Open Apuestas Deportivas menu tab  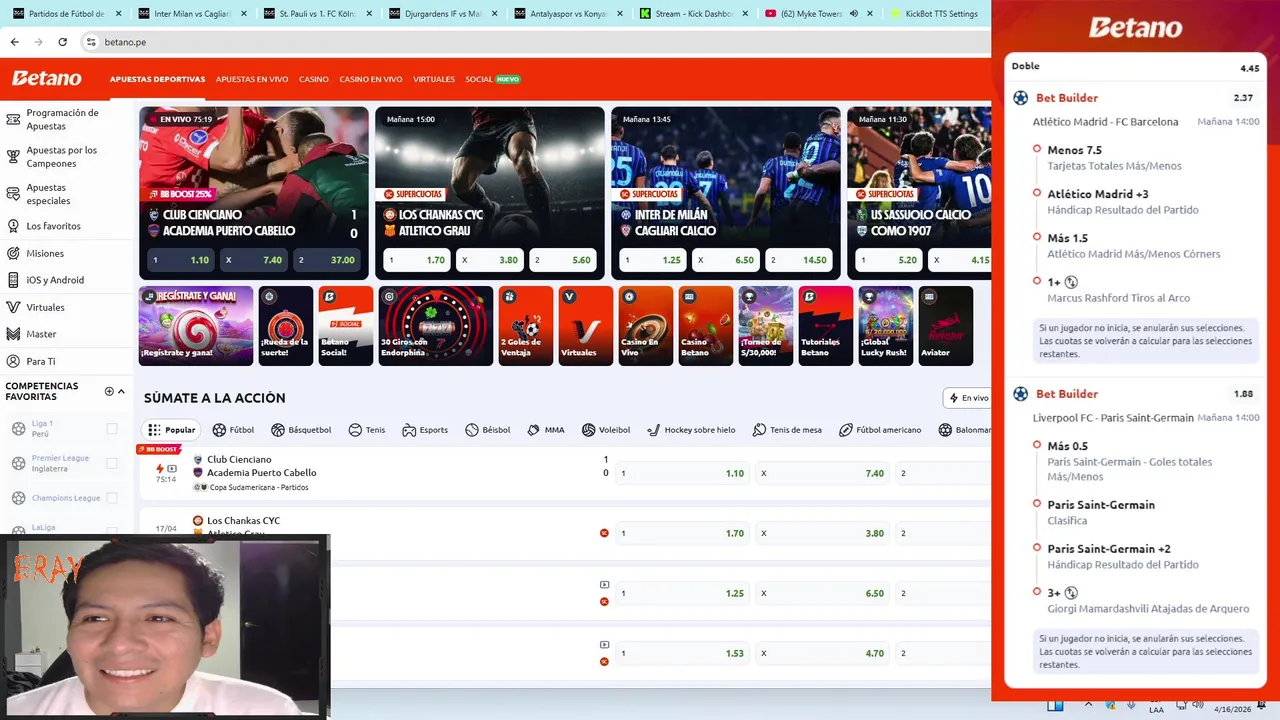(157, 79)
